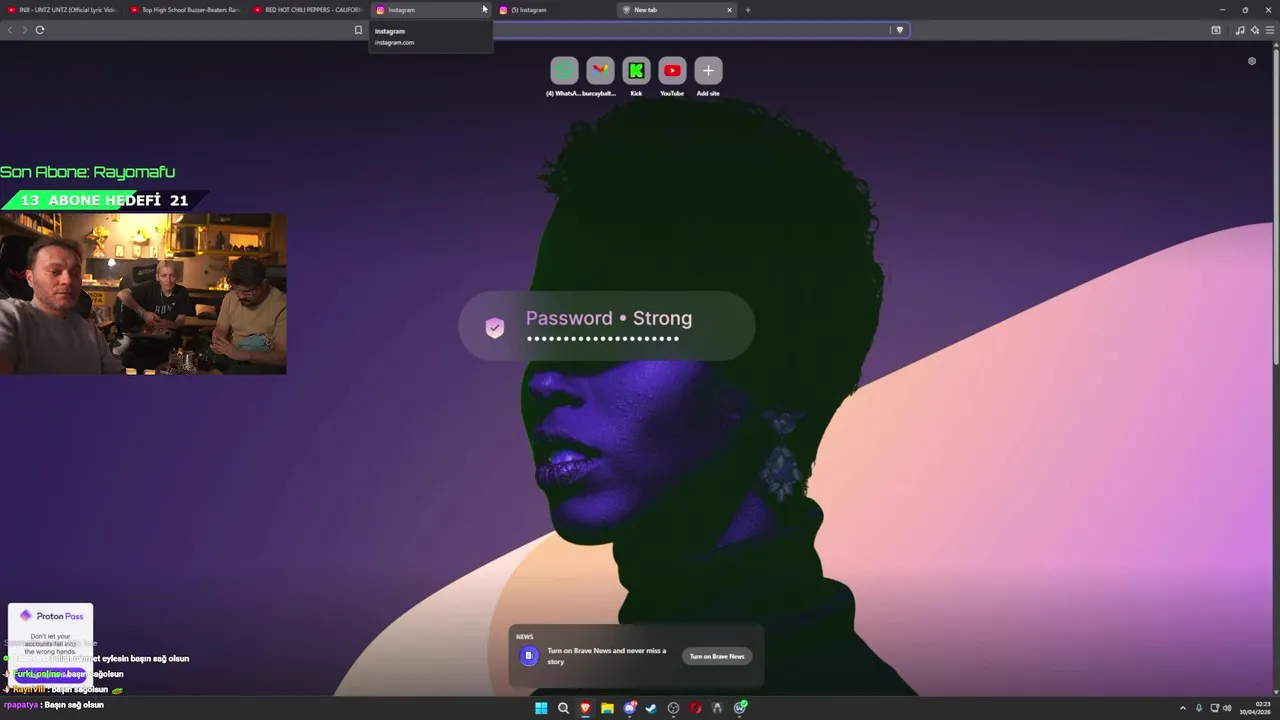Switch to the (5) Instagram tab
1280x720 pixels.
tap(553, 10)
